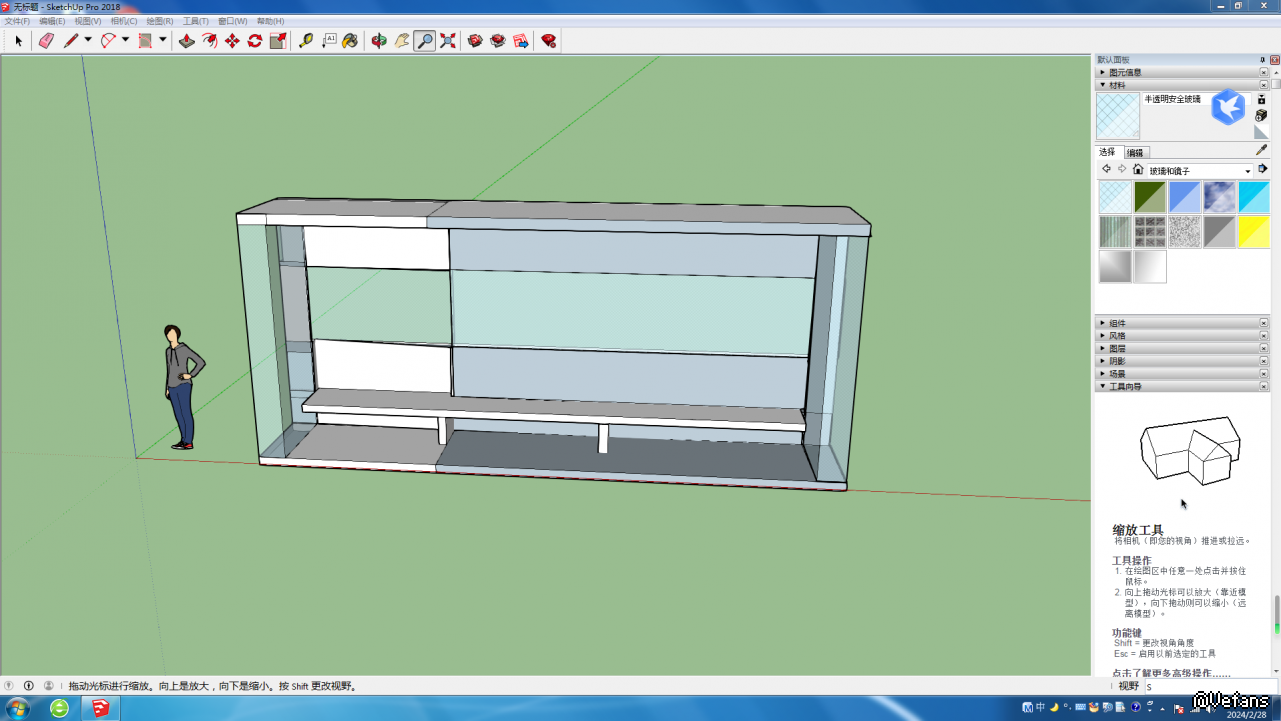Expand the 图层 panel section
The image size is (1281, 721).
1117,348
